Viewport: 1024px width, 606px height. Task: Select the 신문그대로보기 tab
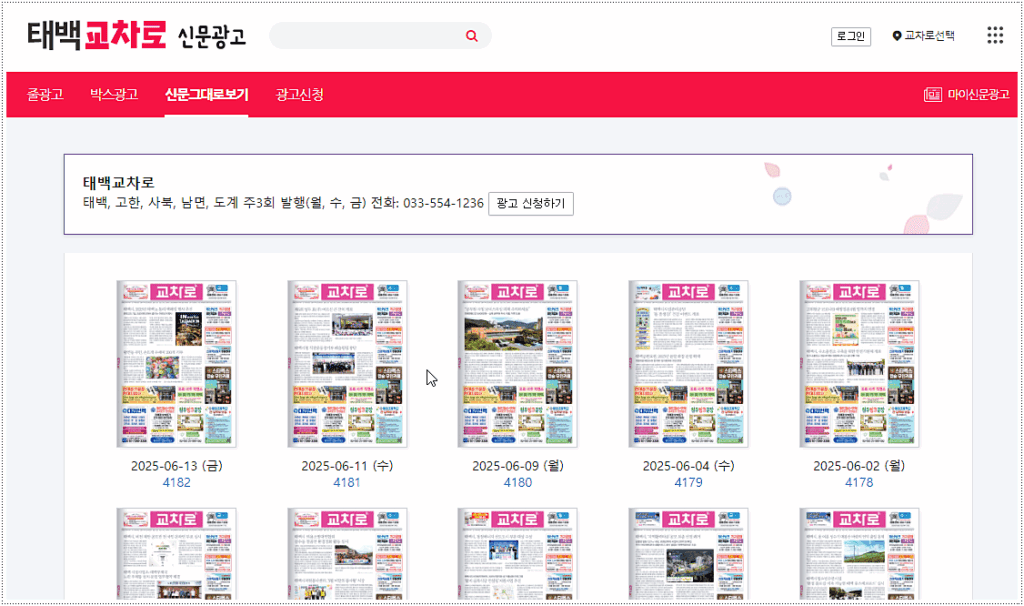206,95
